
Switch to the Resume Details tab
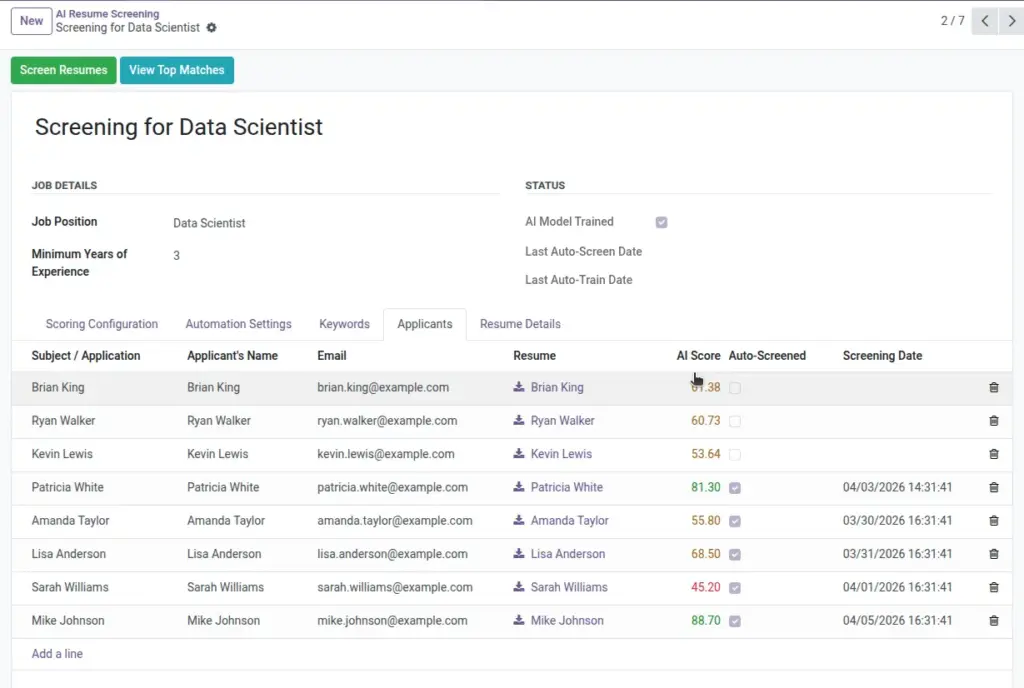pyautogui.click(x=520, y=324)
